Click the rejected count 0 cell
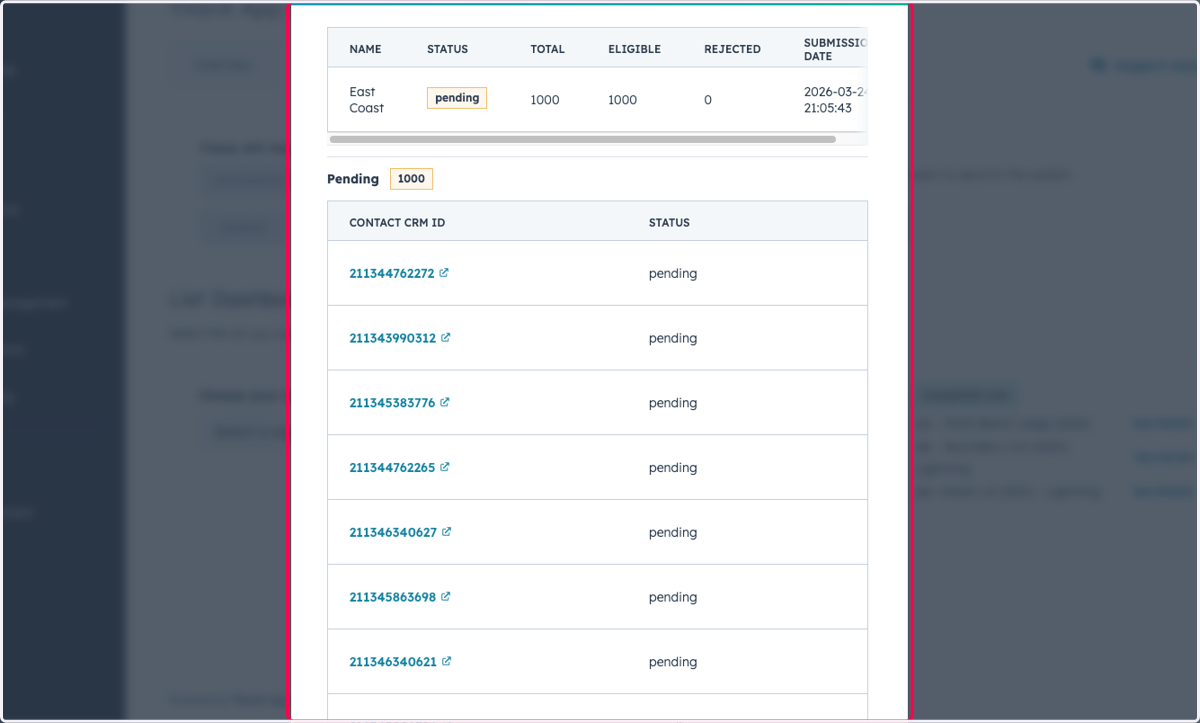This screenshot has height=723, width=1200. pos(708,100)
